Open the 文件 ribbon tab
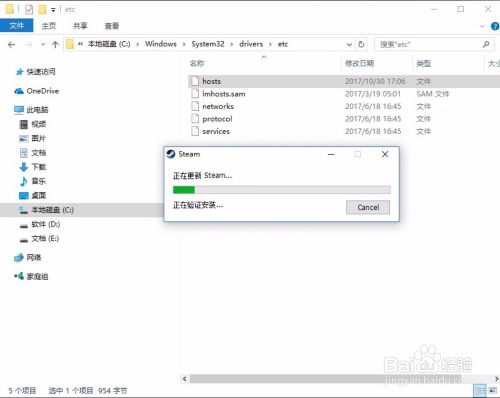Viewport: 500px width, 398px height. [x=16, y=26]
